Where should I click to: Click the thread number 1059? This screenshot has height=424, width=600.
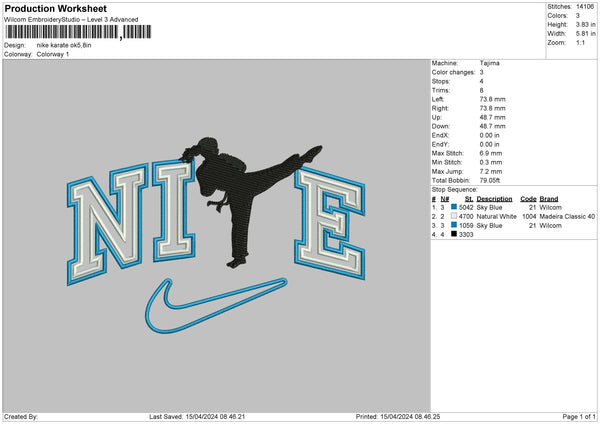click(466, 226)
